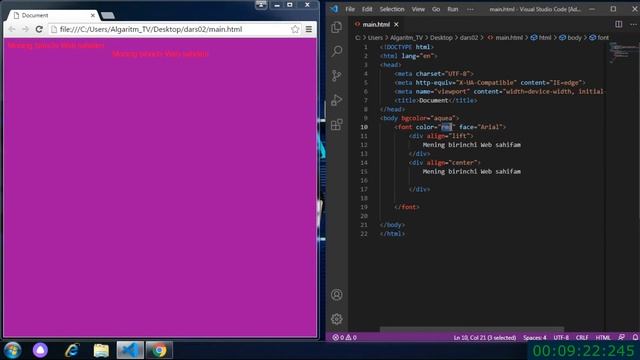Viewport: 640px width, 360px height.
Task: Click the body breadcrumb segment
Action: [571, 38]
